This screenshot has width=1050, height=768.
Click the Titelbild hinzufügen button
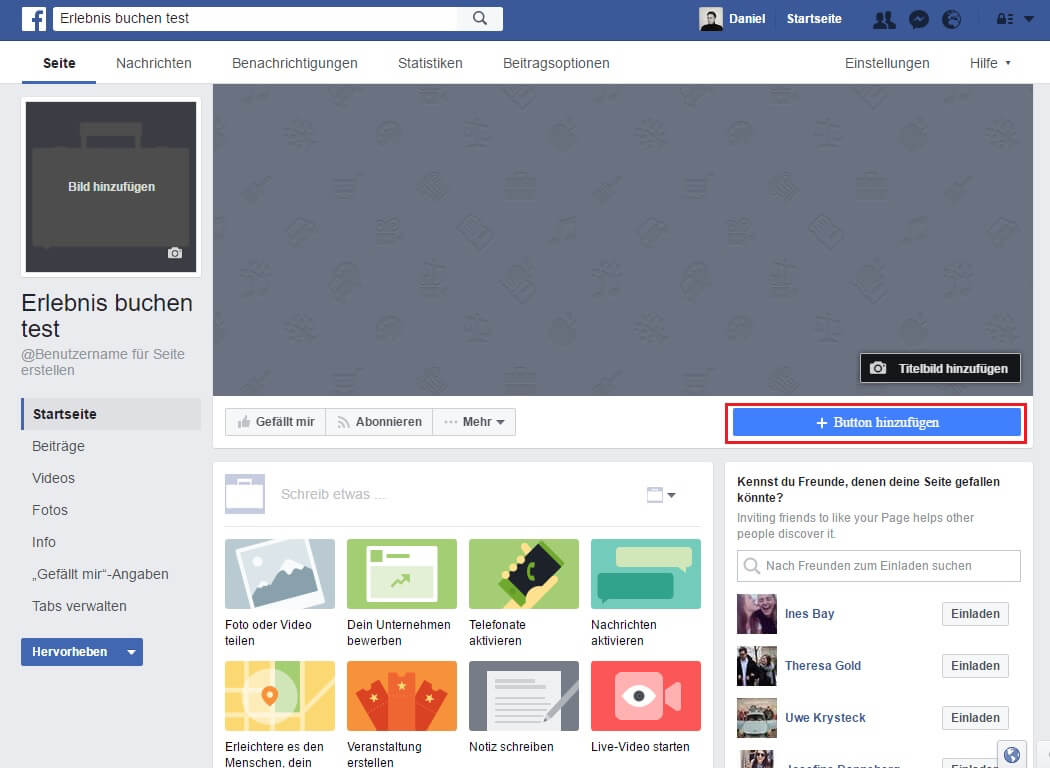[x=940, y=368]
